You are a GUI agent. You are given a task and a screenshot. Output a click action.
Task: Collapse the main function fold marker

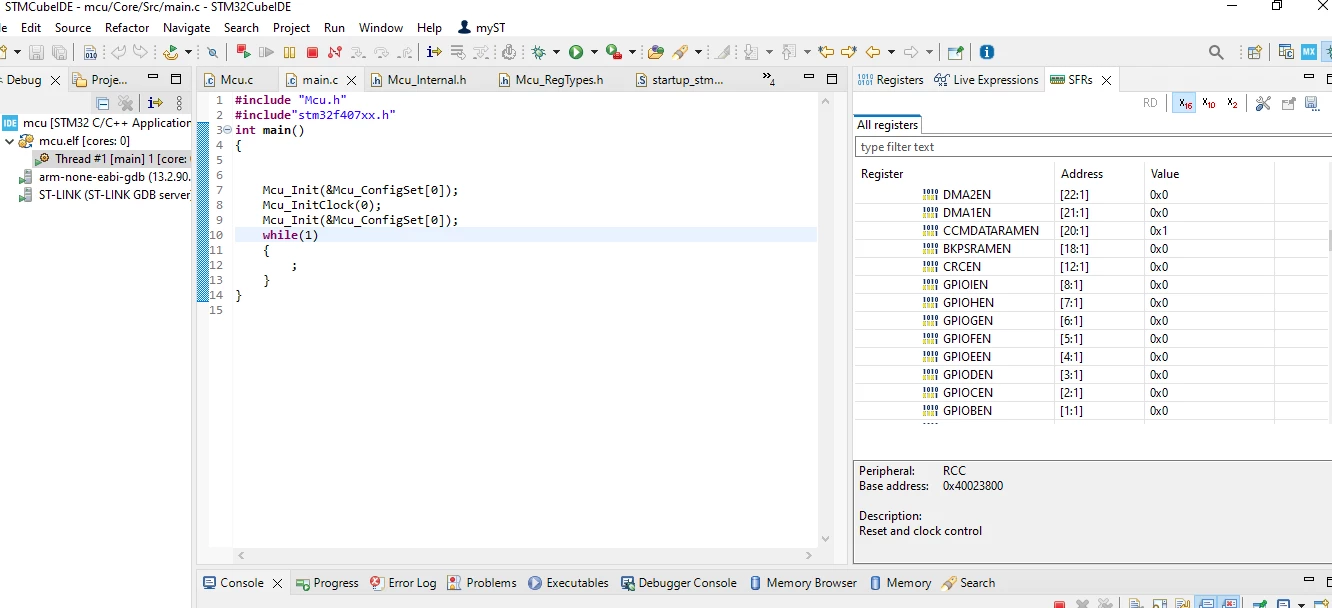(x=226, y=130)
